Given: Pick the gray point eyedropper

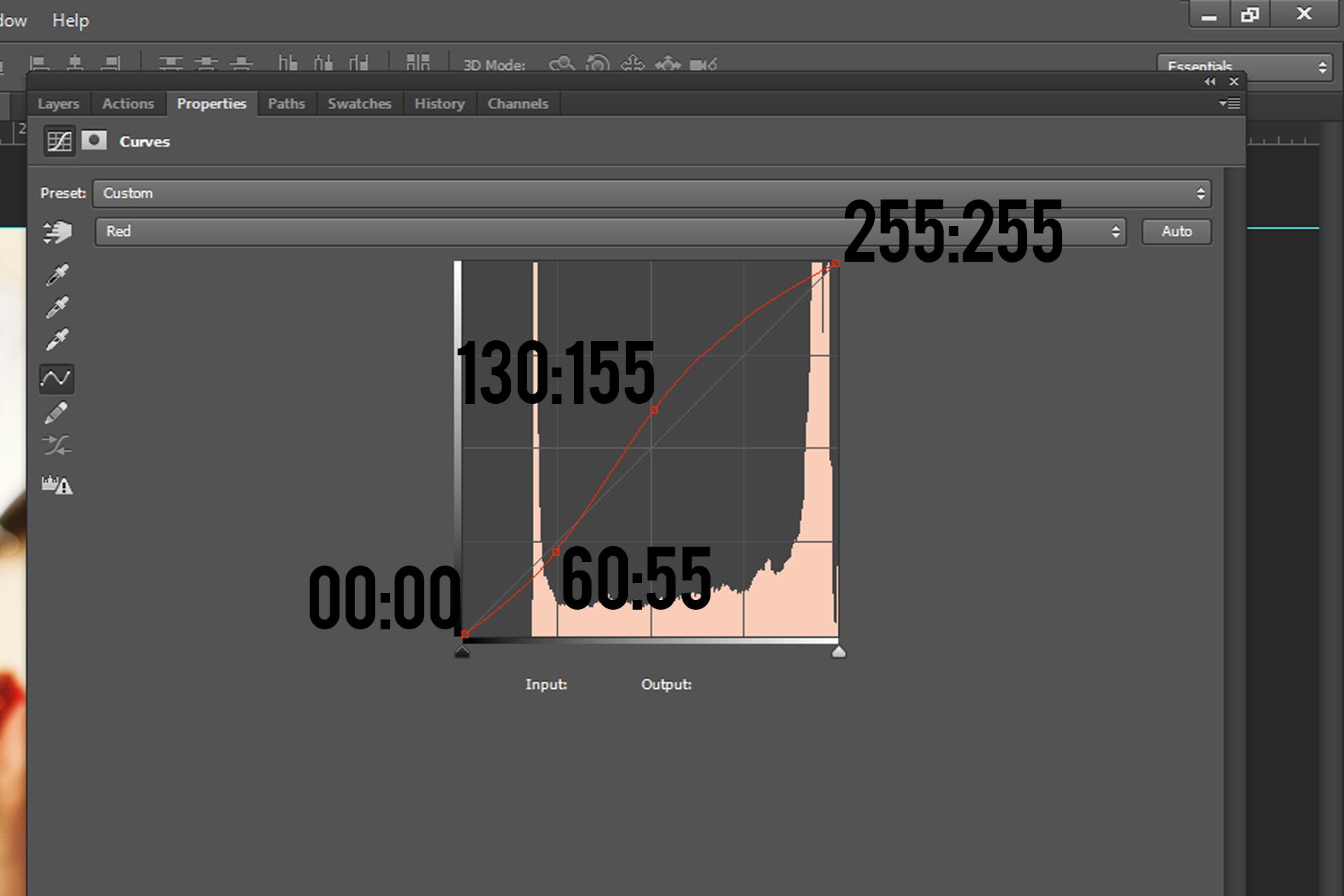Looking at the screenshot, I should (x=57, y=307).
